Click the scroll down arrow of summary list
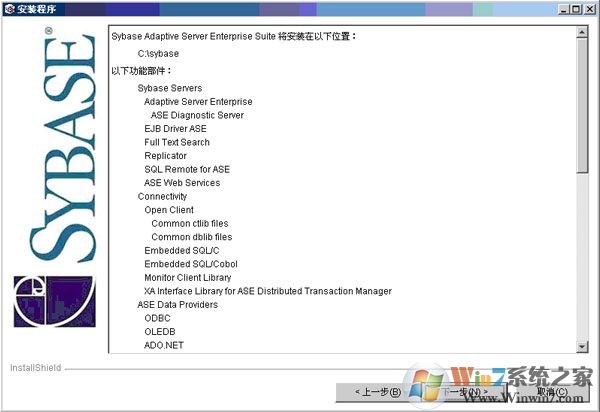The width and height of the screenshot is (600, 412). [x=582, y=347]
